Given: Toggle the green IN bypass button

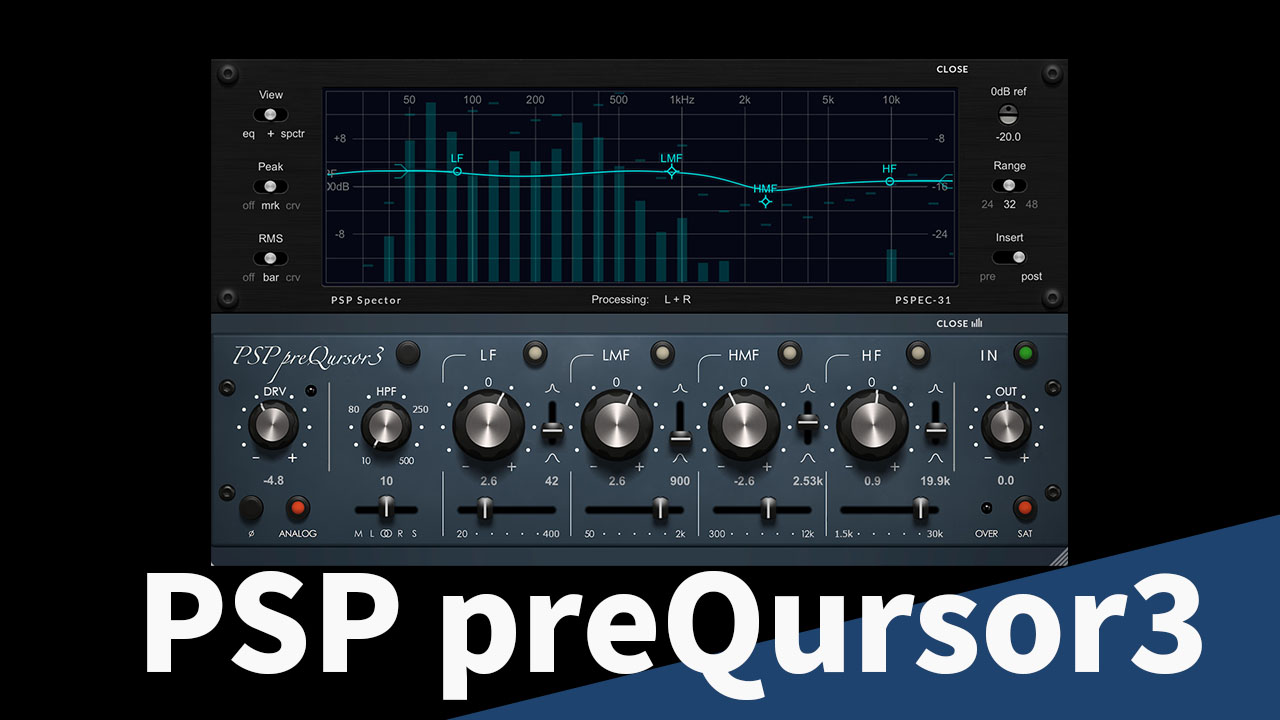Looking at the screenshot, I should click(x=1024, y=353).
